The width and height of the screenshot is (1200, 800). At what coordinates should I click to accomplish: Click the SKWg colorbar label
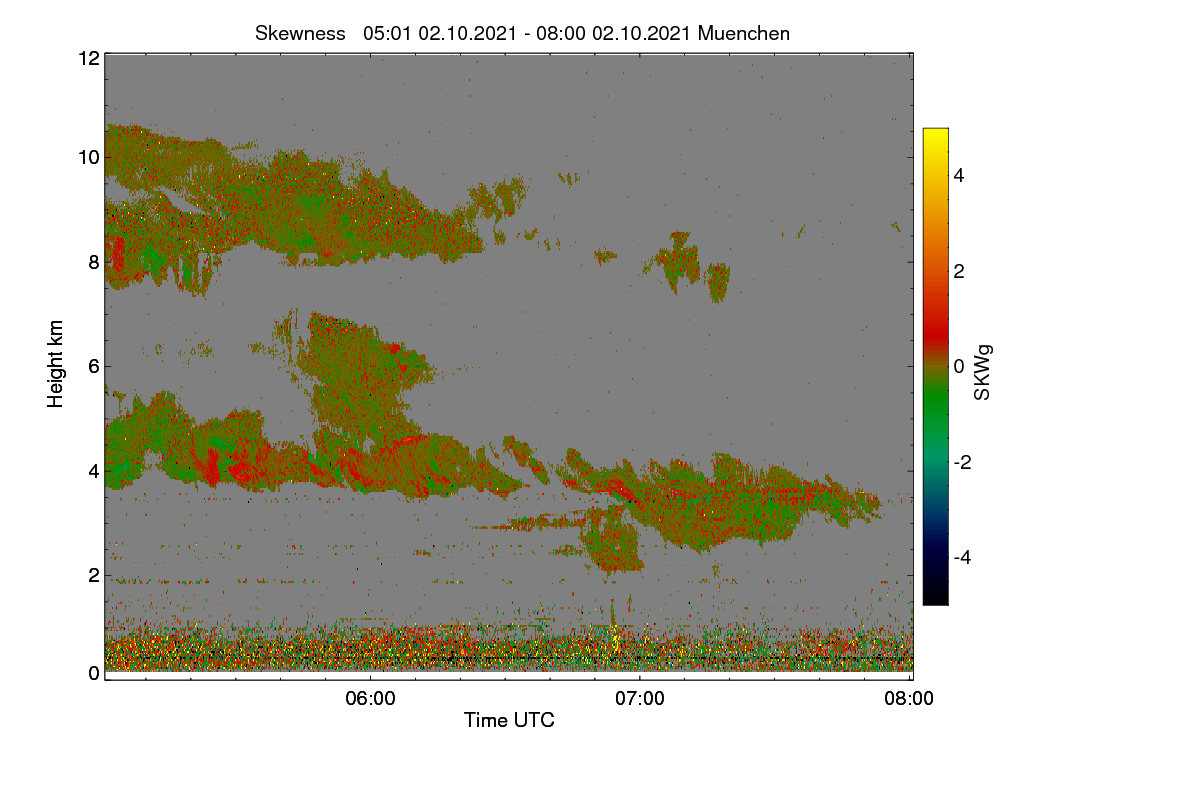983,371
